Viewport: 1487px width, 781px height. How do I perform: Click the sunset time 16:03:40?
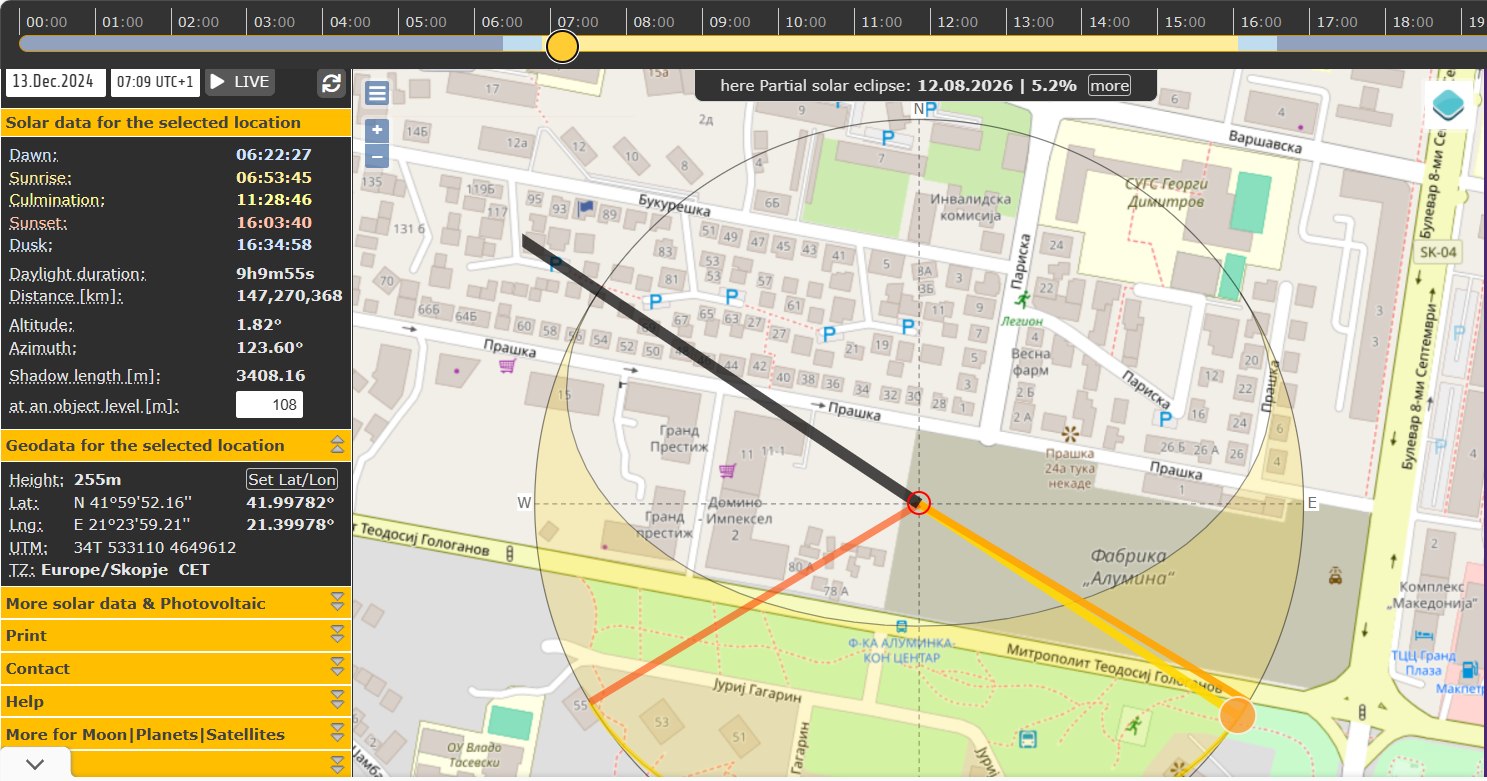pos(274,222)
